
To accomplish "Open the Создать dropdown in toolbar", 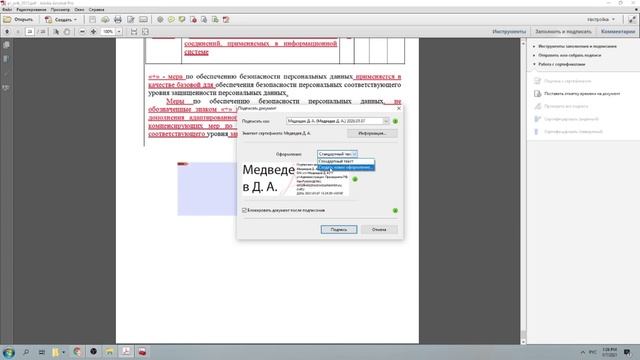I will (61, 20).
